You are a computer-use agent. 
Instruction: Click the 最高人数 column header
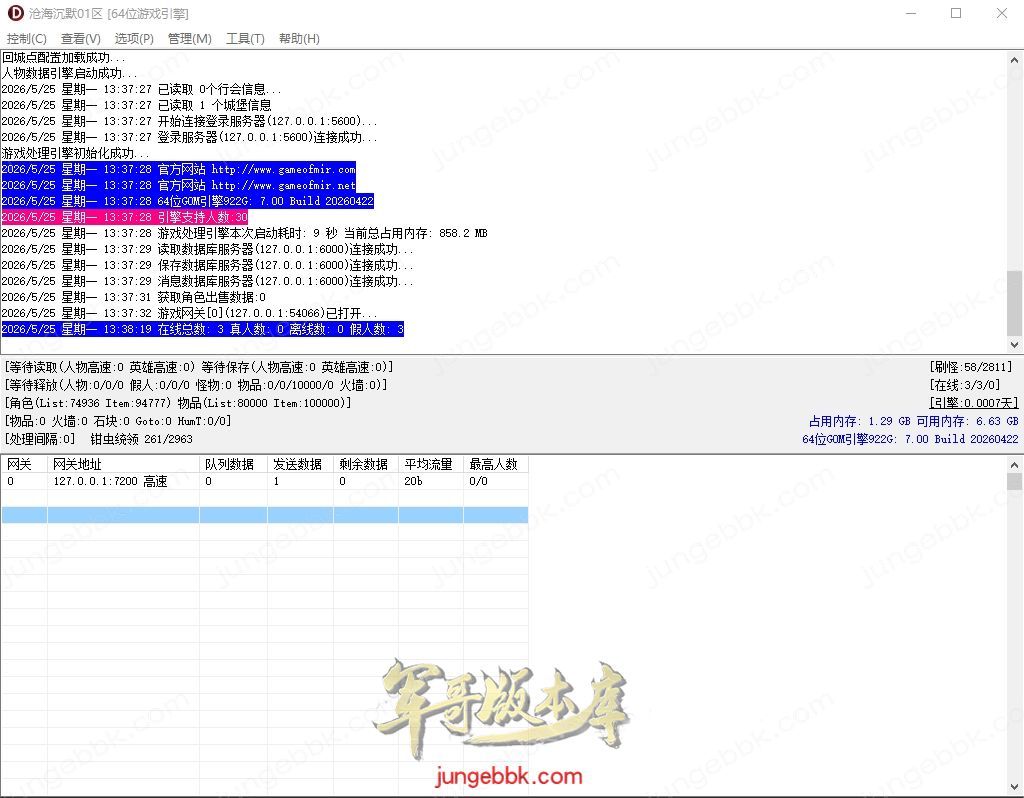coord(496,464)
